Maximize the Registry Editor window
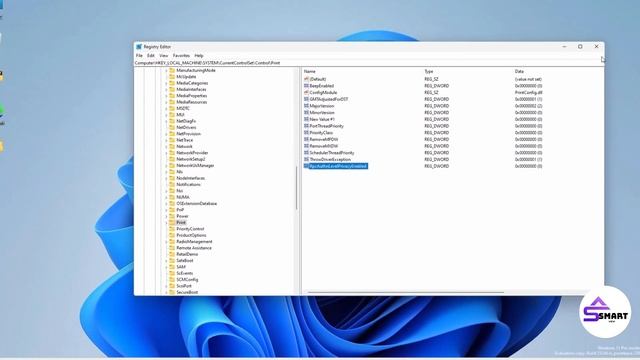This screenshot has width=640, height=360. 580,47
